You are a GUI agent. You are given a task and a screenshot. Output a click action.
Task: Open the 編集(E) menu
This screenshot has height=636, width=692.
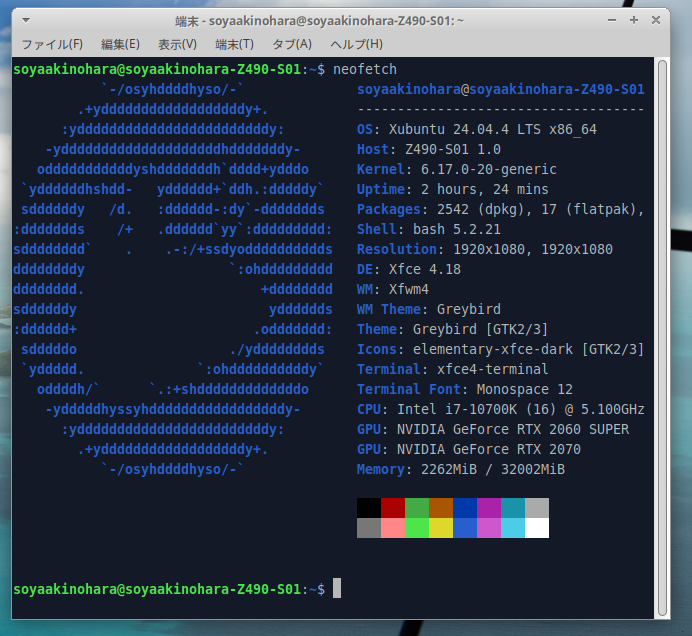click(x=120, y=44)
